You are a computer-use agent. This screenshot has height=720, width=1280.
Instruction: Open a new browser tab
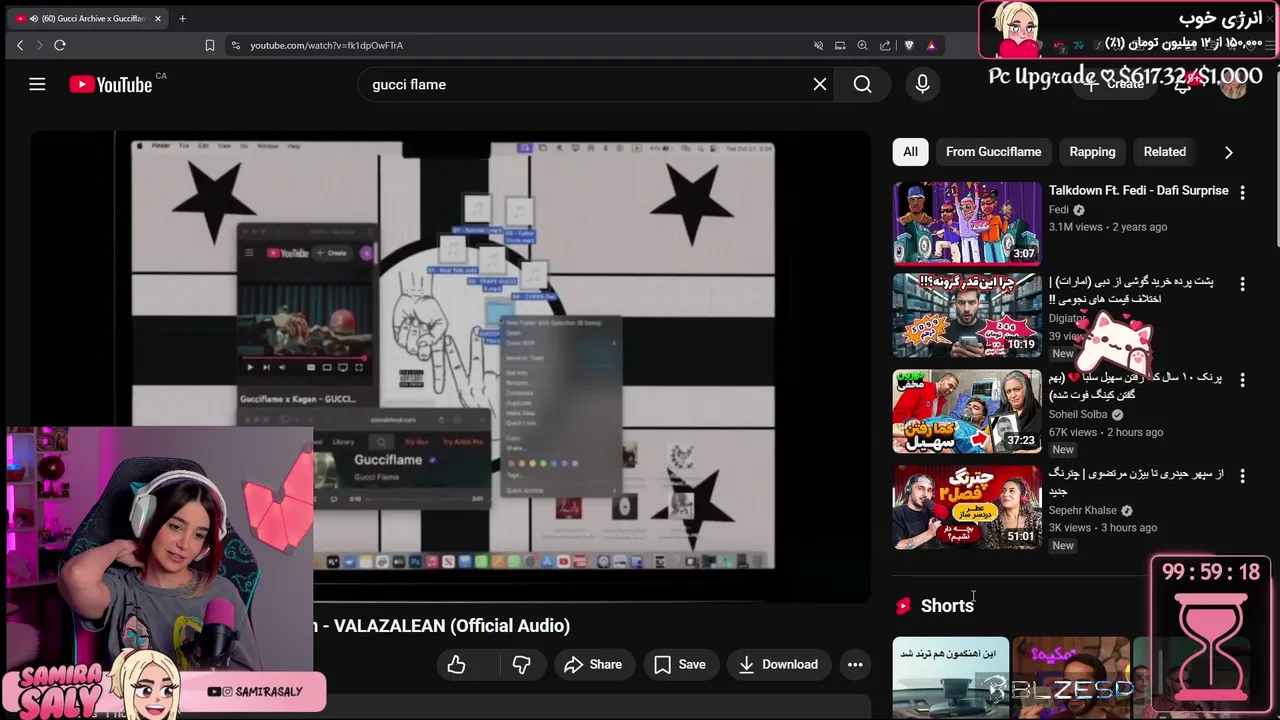[x=182, y=18]
